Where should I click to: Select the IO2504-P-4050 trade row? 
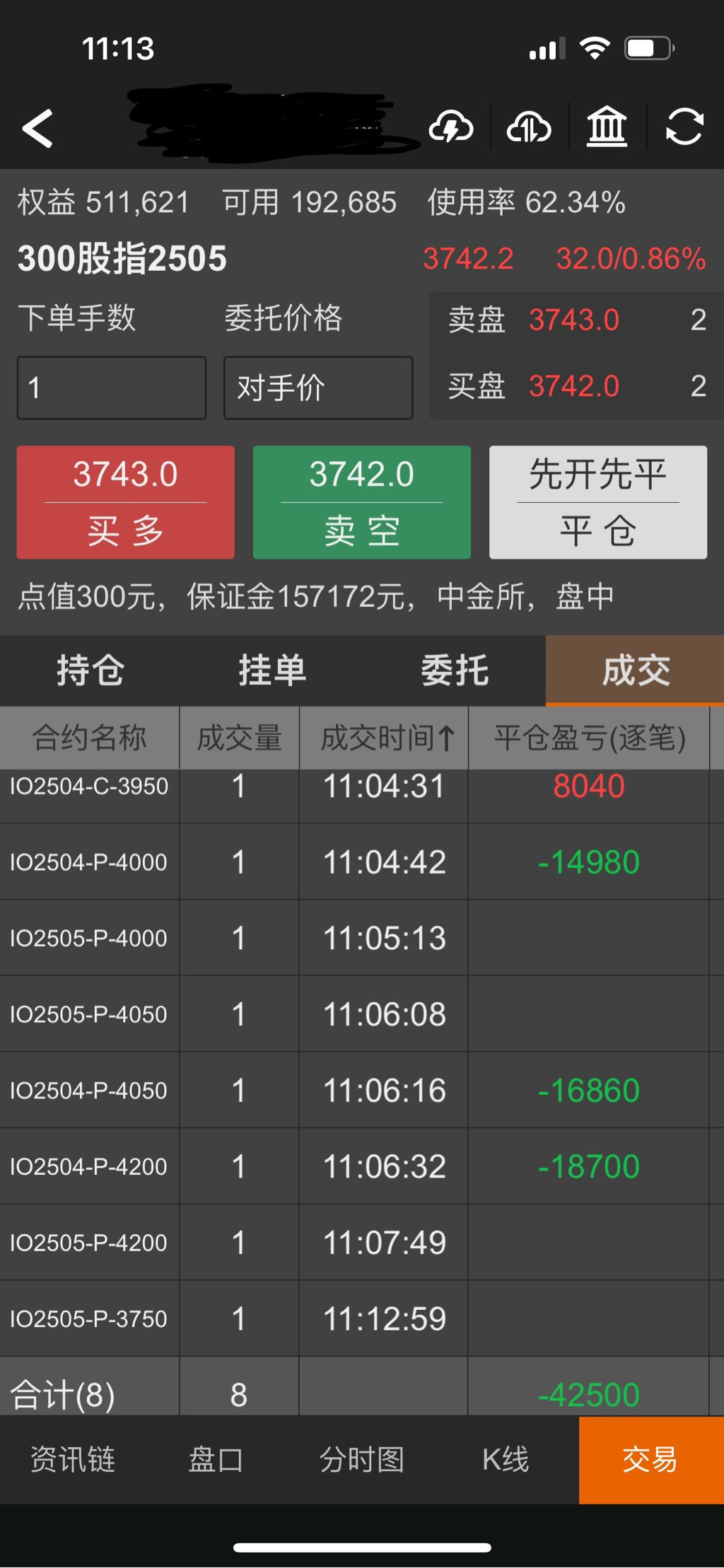(x=362, y=1090)
